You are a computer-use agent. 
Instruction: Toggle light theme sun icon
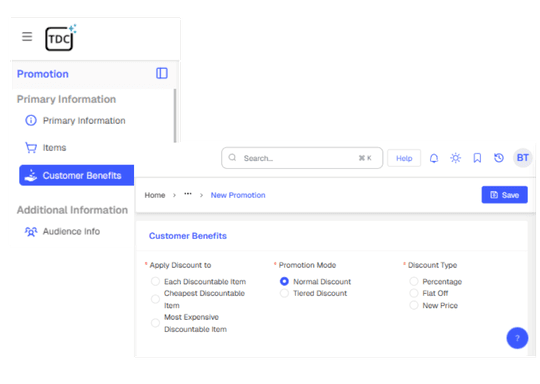pyautogui.click(x=456, y=158)
